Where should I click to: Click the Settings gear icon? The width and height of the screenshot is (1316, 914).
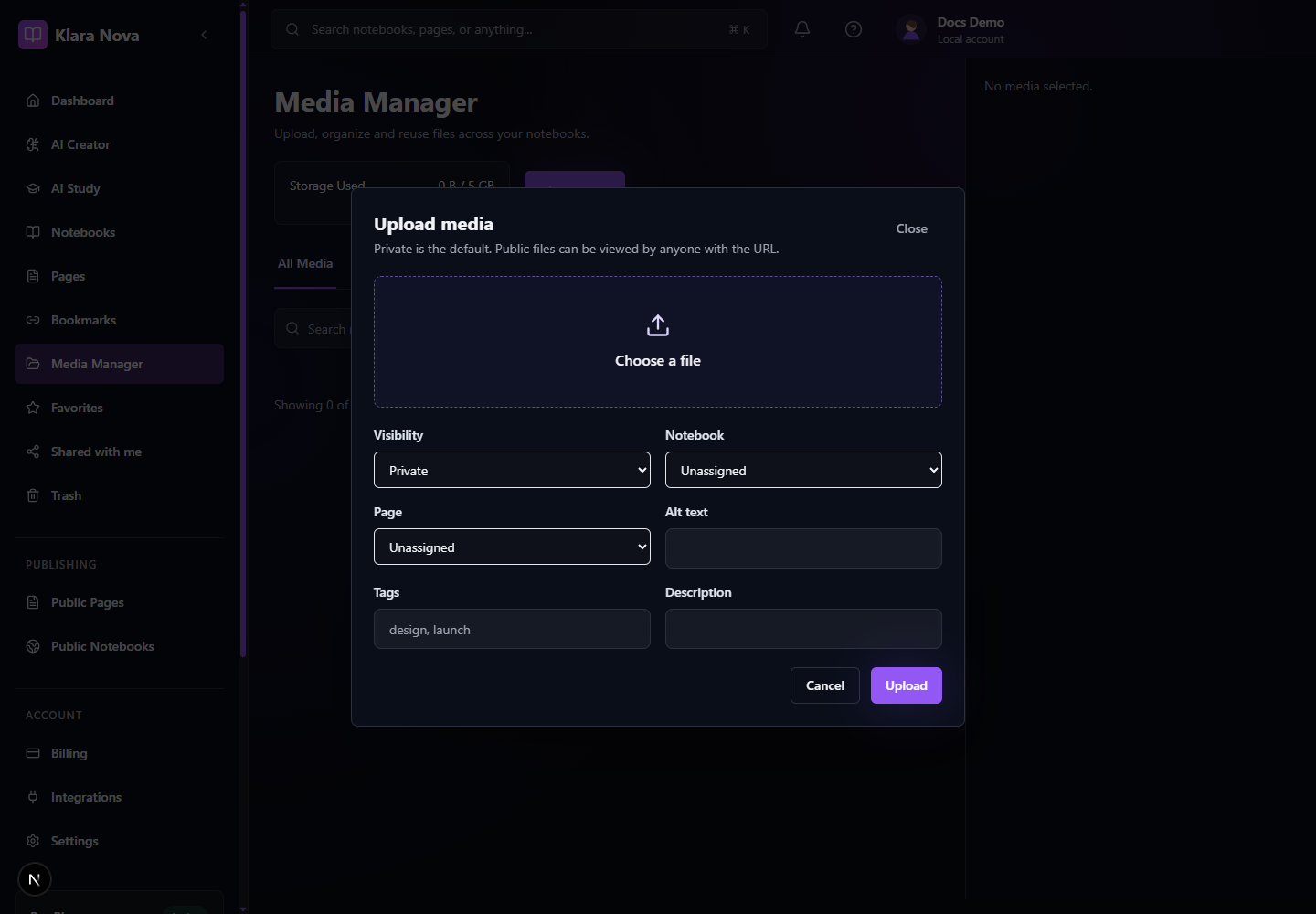click(33, 841)
